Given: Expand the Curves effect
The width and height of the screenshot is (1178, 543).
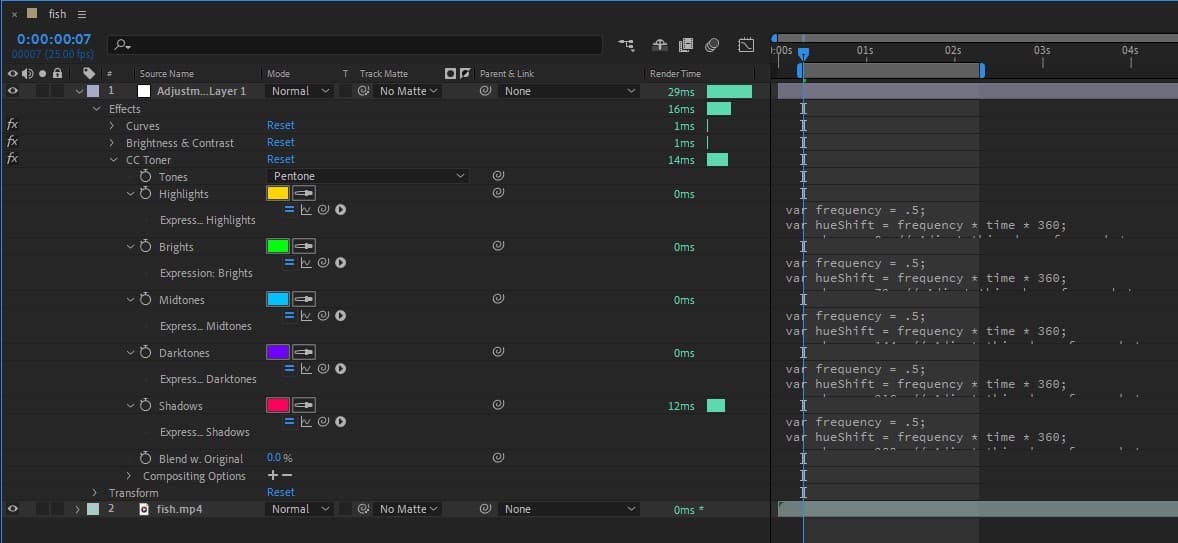Looking at the screenshot, I should (113, 125).
